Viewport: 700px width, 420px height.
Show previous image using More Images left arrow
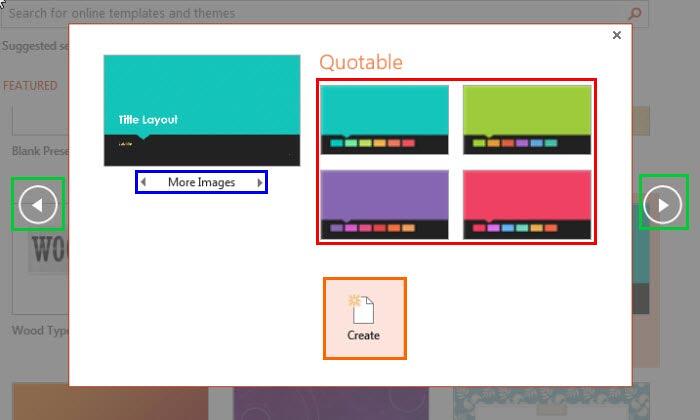pos(143,182)
